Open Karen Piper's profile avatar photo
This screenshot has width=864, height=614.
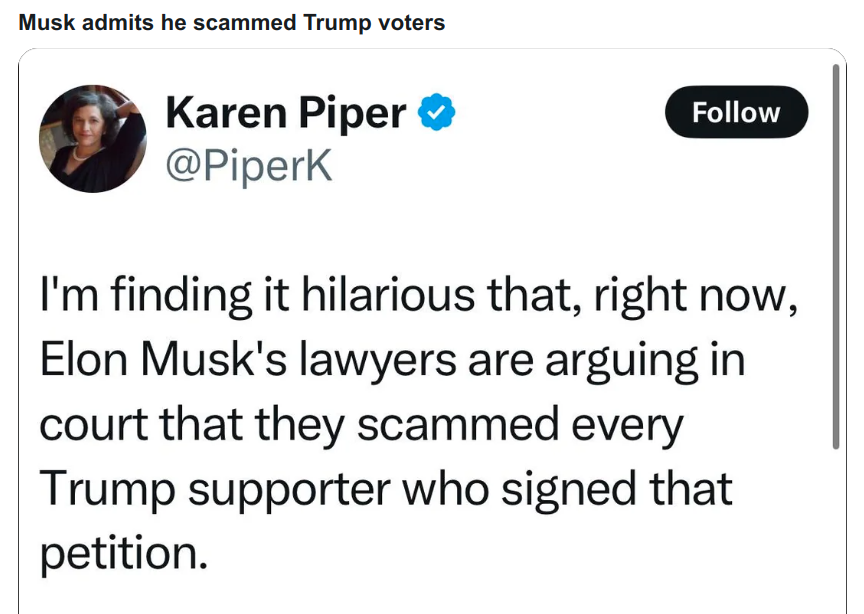click(93, 138)
